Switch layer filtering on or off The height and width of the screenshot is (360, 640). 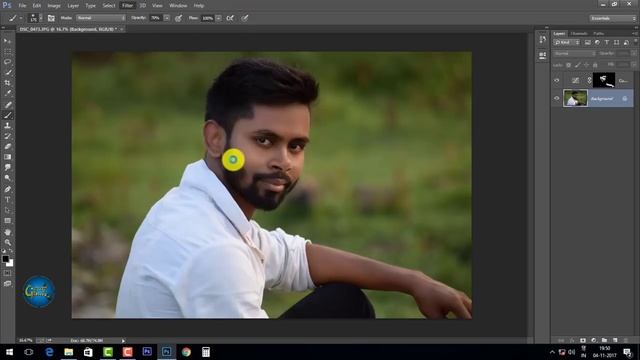[x=636, y=42]
